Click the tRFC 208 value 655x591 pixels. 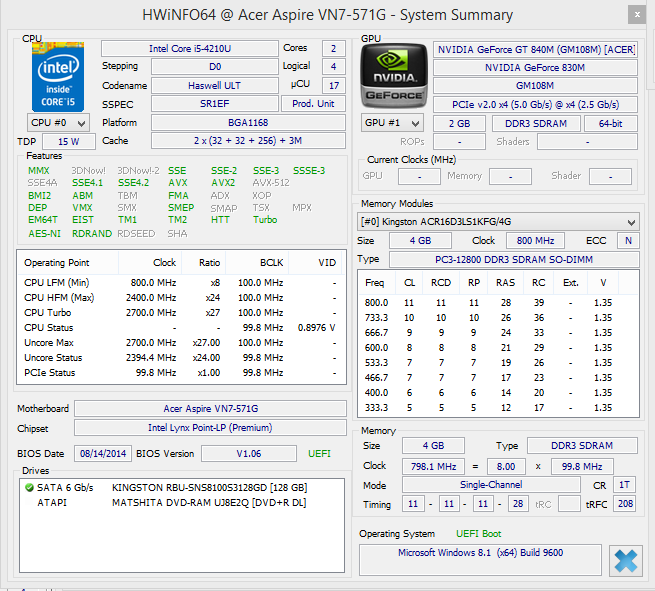coord(625,504)
